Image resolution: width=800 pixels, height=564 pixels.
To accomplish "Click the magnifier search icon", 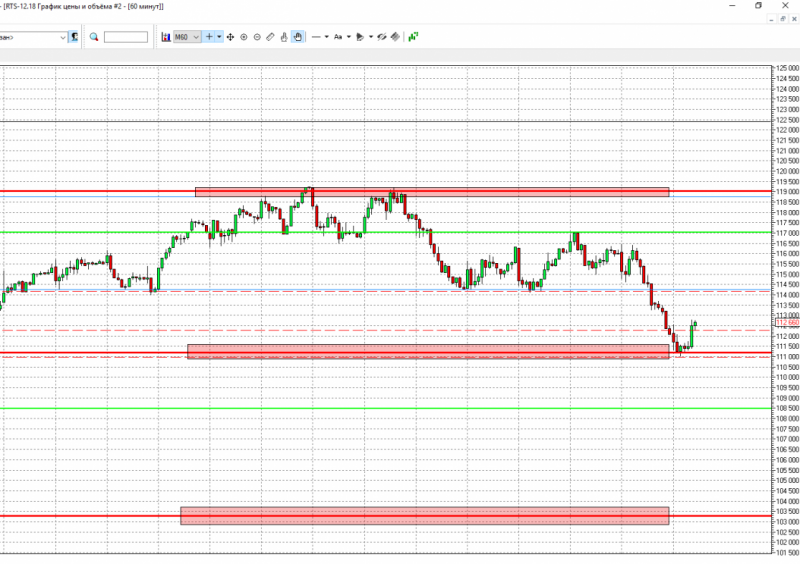I will click(x=94, y=37).
